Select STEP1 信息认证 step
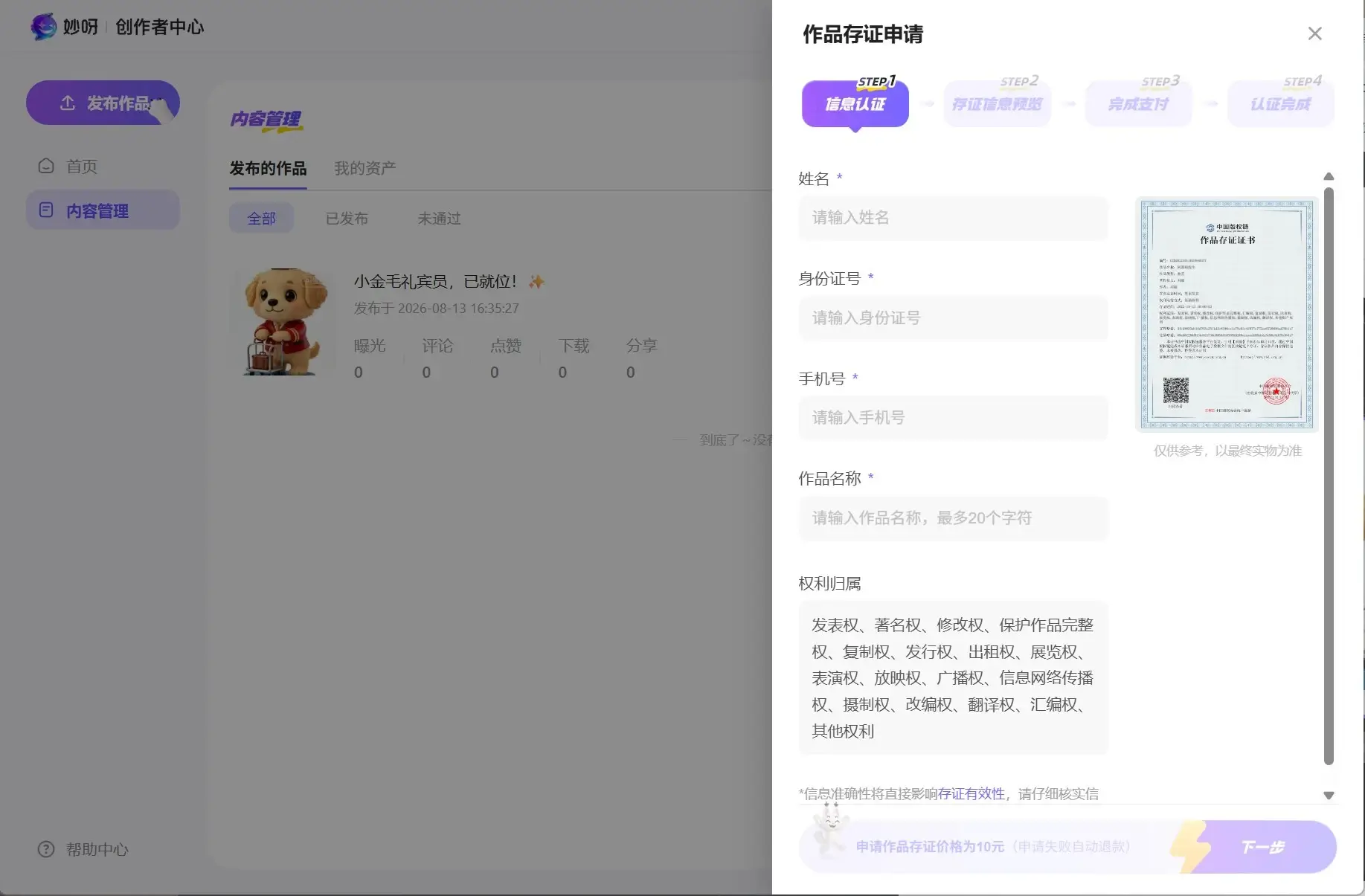Viewport: 1365px width, 896px height. coord(855,103)
